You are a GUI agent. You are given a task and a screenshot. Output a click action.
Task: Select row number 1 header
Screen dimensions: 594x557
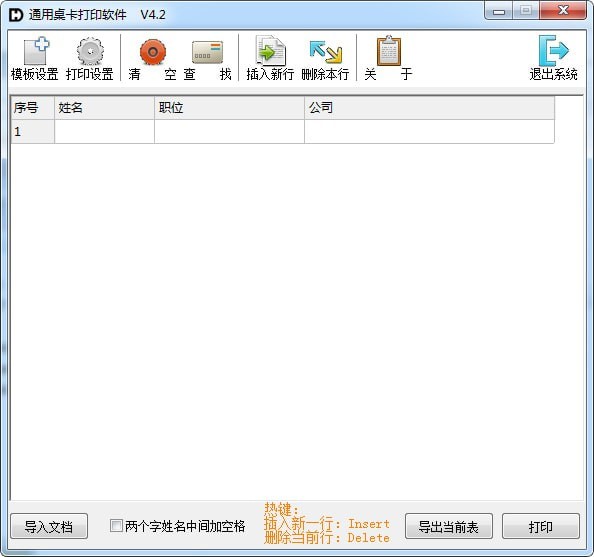point(33,131)
